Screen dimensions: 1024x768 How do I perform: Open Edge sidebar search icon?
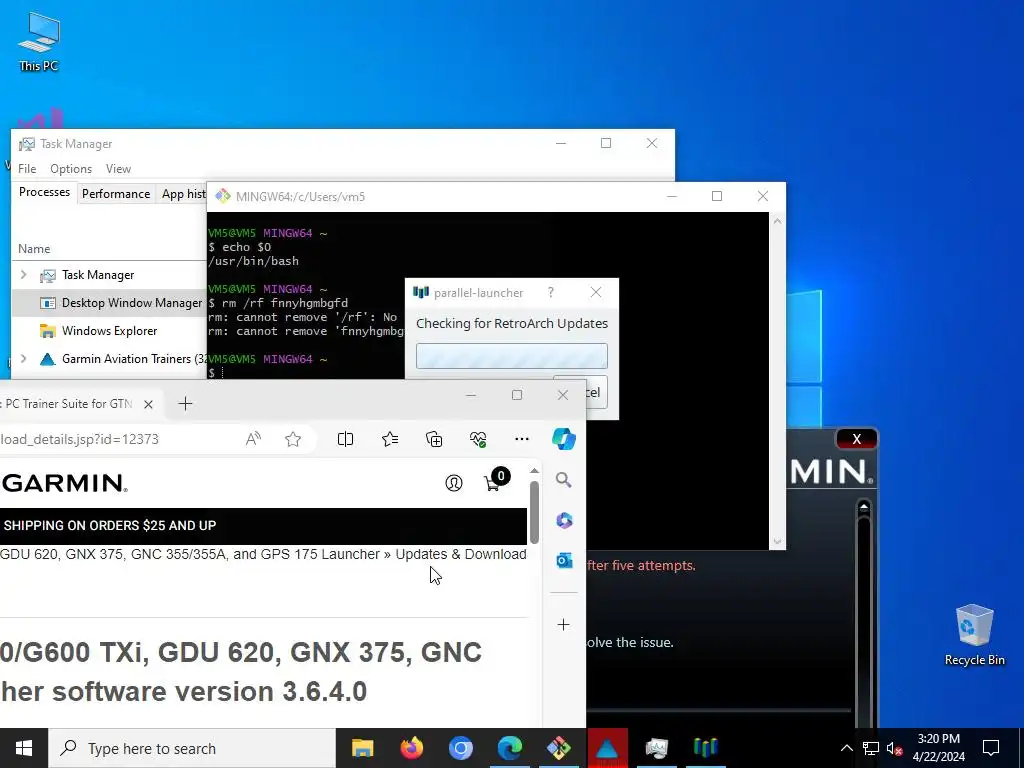point(564,481)
